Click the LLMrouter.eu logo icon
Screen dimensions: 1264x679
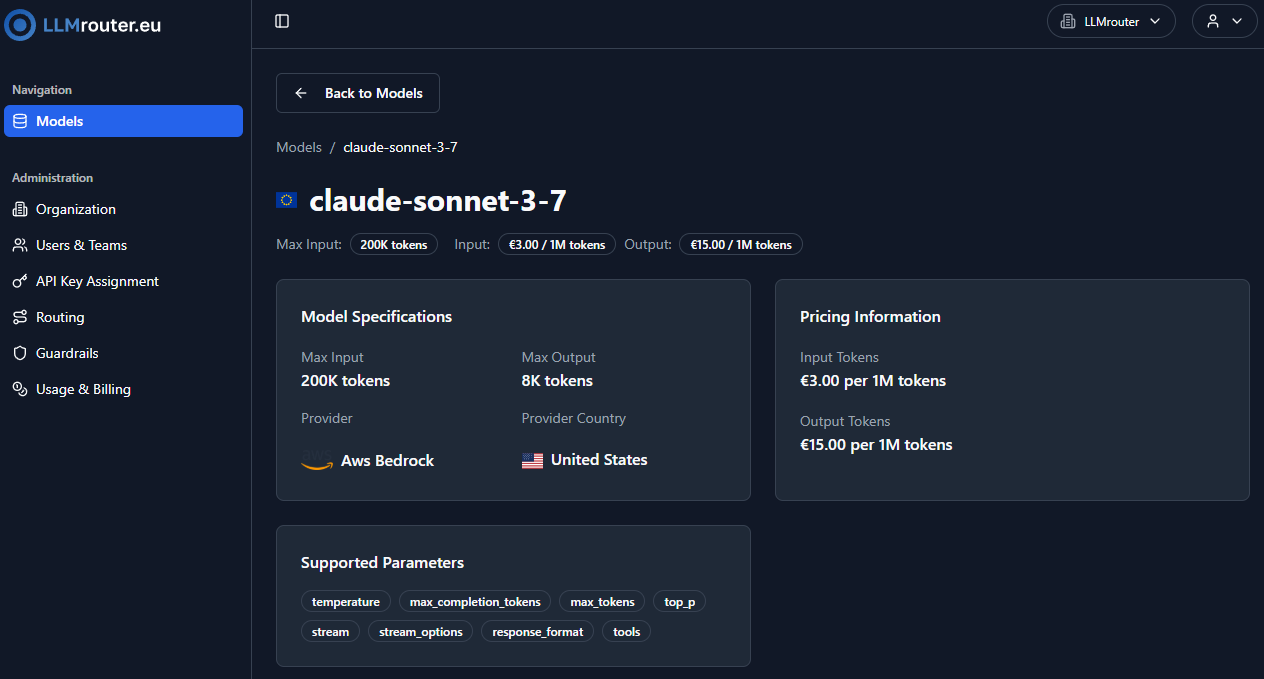(x=20, y=25)
